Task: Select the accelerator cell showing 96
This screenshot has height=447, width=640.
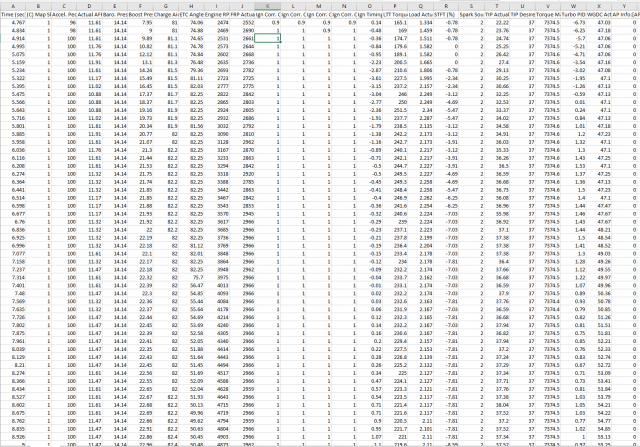Action: (64, 22)
